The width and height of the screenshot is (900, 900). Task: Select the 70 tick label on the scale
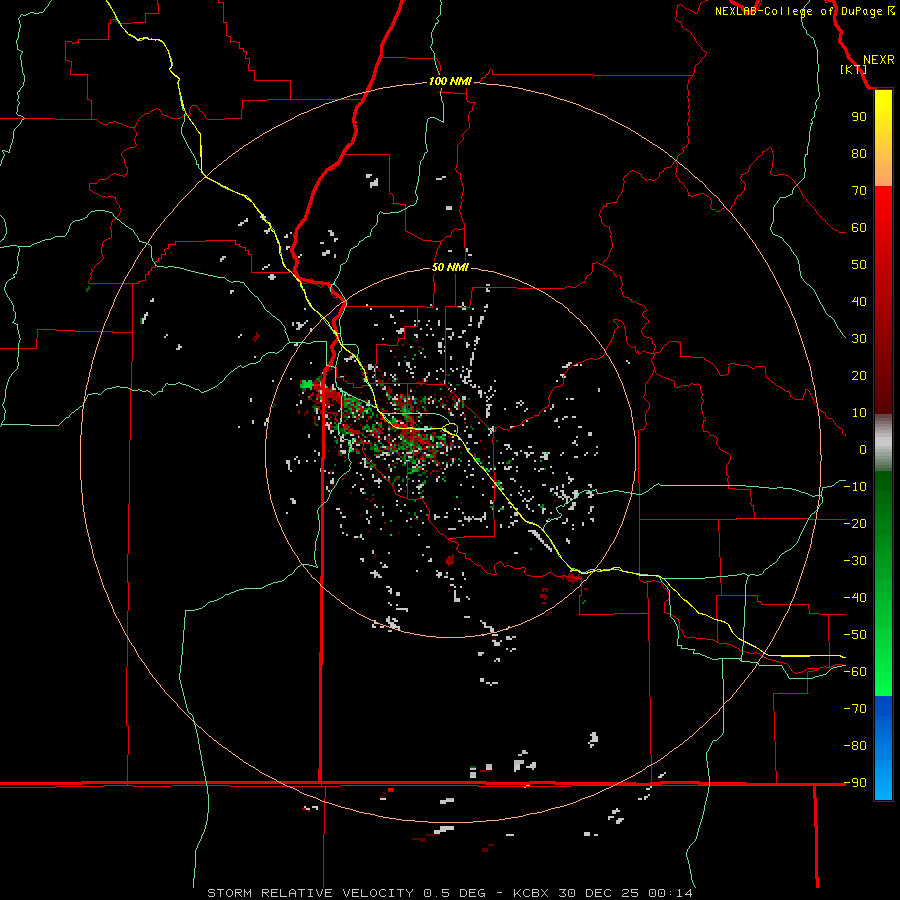(859, 191)
